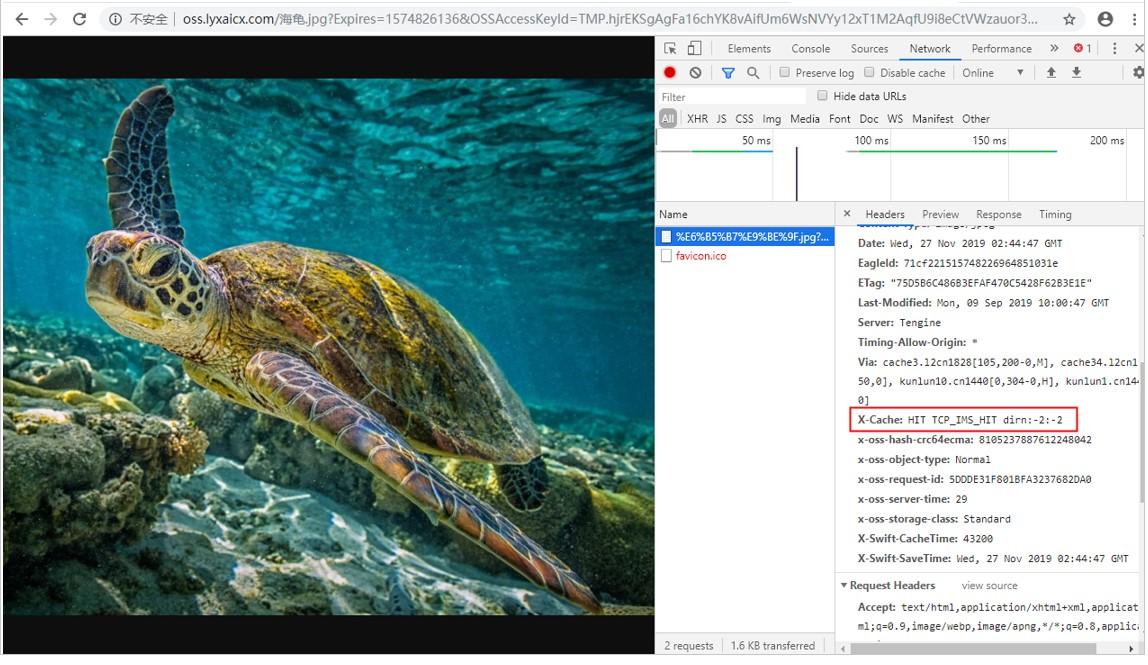Screen dimensions: 1148x665
Task: Show more DevTools tabs chevron
Action: 1054,48
